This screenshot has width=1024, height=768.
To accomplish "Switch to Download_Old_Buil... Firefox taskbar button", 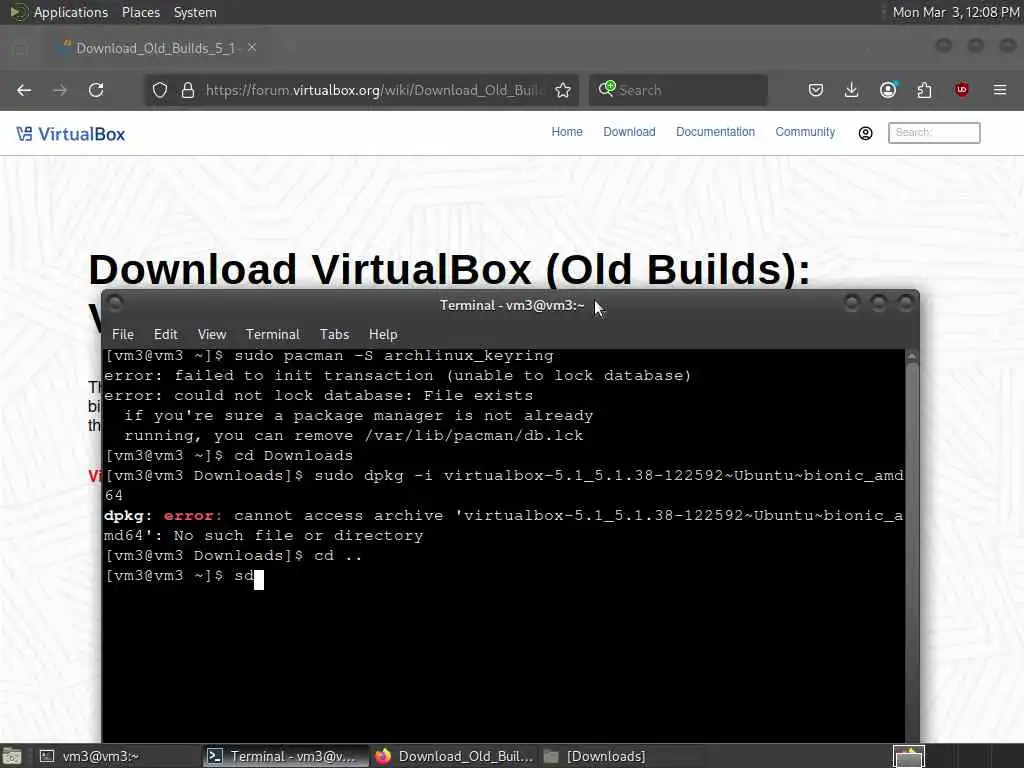I will point(454,756).
